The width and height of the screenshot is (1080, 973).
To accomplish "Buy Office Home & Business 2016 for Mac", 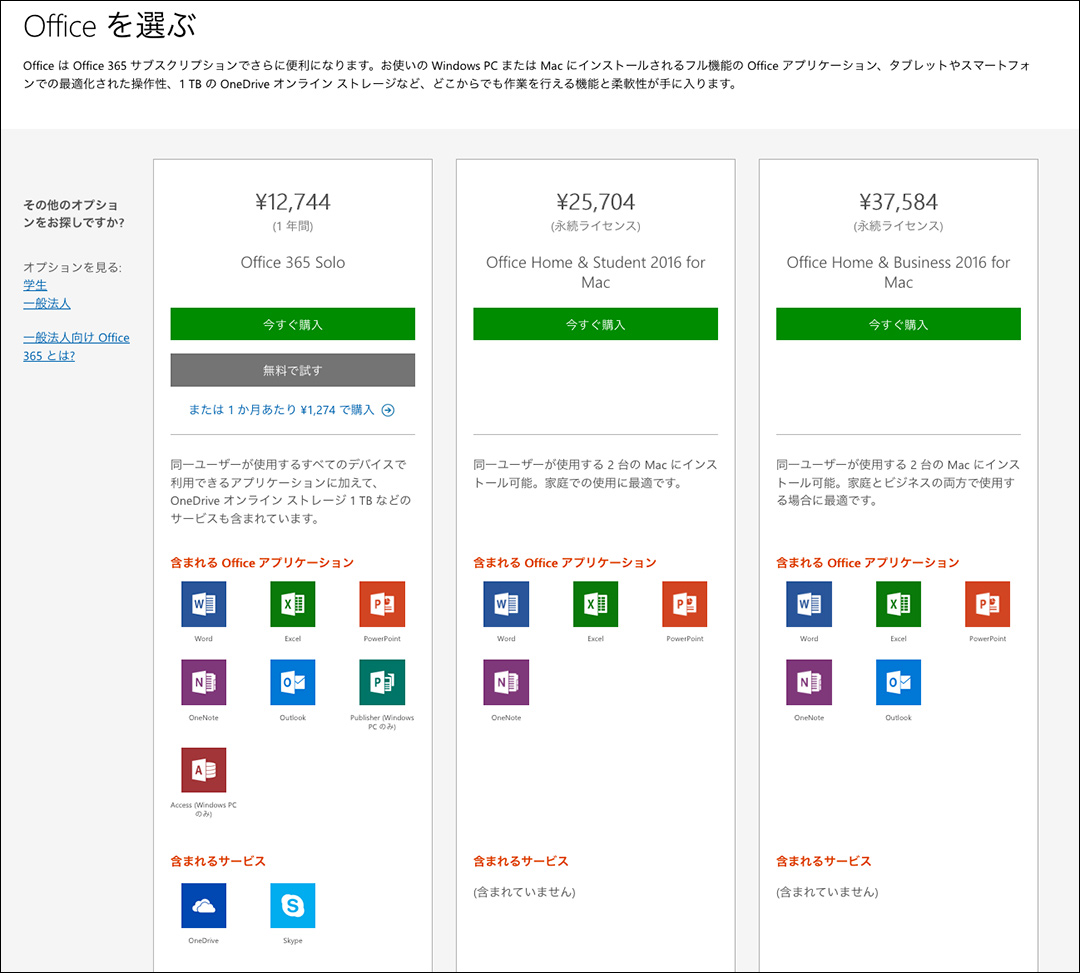I will tap(898, 324).
